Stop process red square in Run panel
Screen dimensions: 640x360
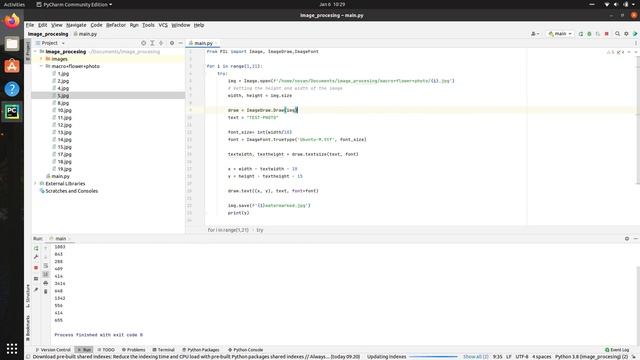pyautogui.click(x=36, y=268)
